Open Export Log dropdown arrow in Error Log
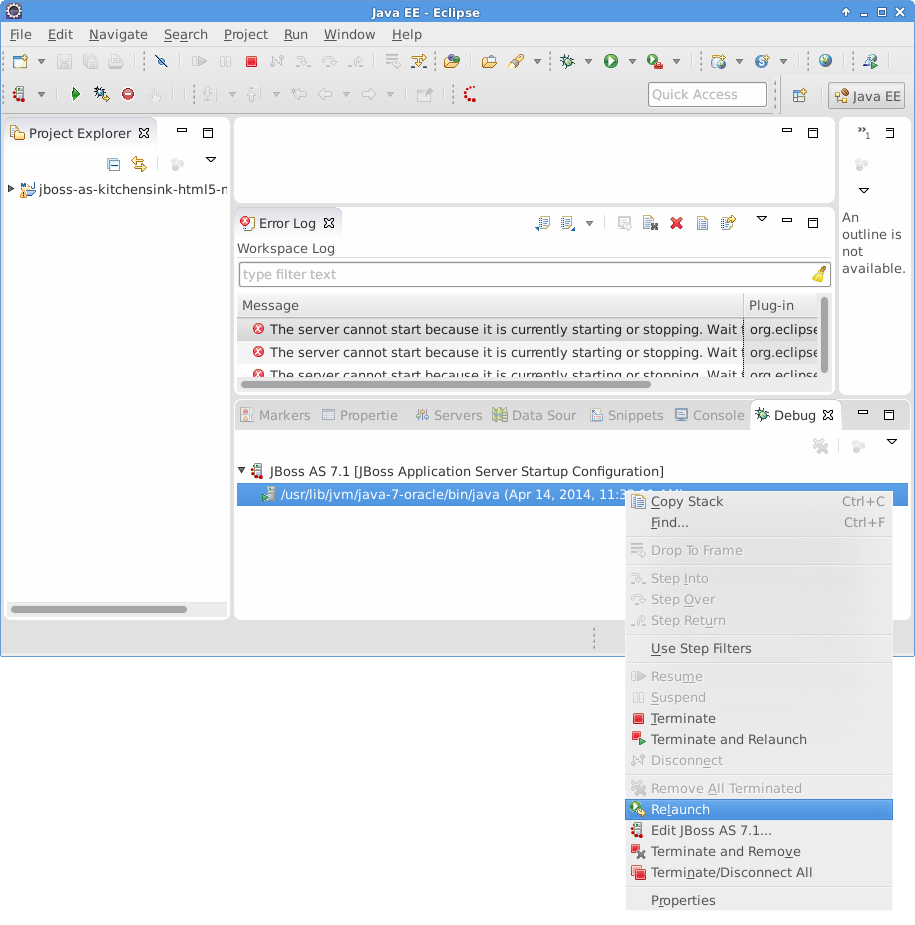Screen dimensions: 915x925 (x=589, y=224)
